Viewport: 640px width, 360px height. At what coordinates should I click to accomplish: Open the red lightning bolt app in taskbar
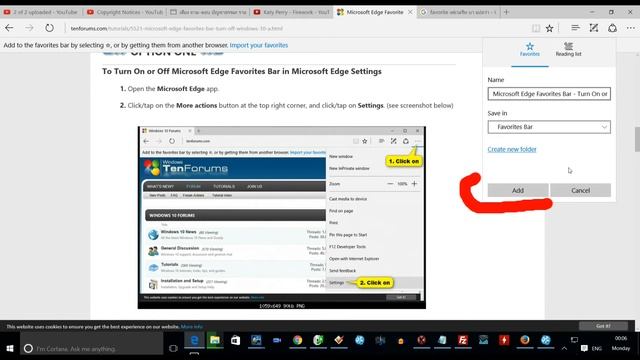pos(504,340)
